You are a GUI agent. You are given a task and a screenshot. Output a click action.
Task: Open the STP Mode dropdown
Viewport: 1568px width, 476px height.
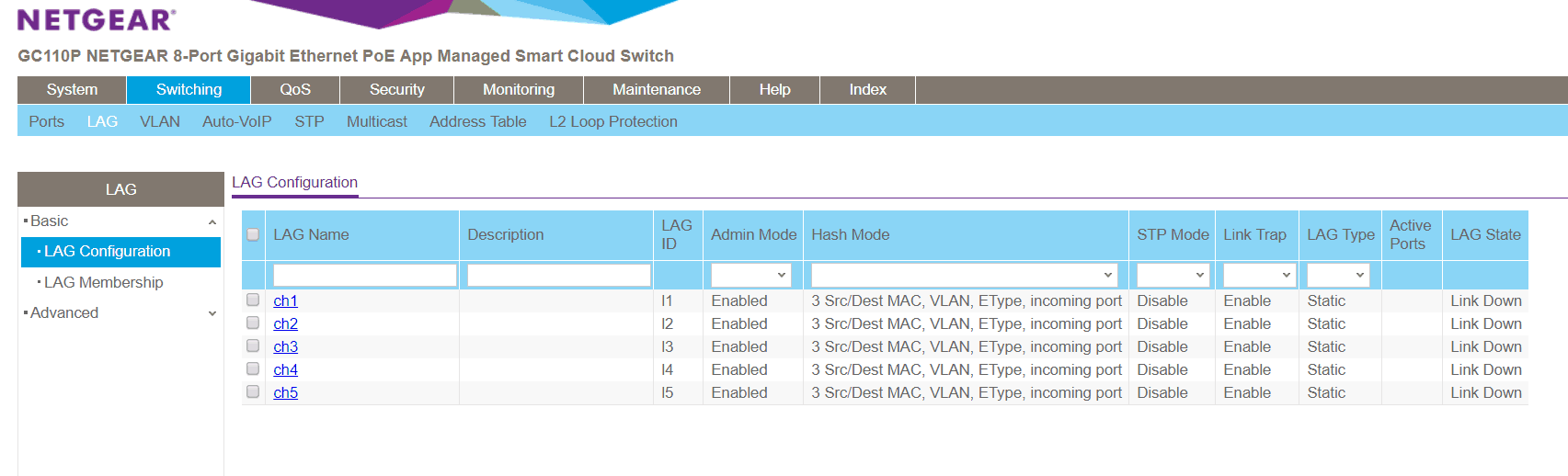pos(1172,275)
